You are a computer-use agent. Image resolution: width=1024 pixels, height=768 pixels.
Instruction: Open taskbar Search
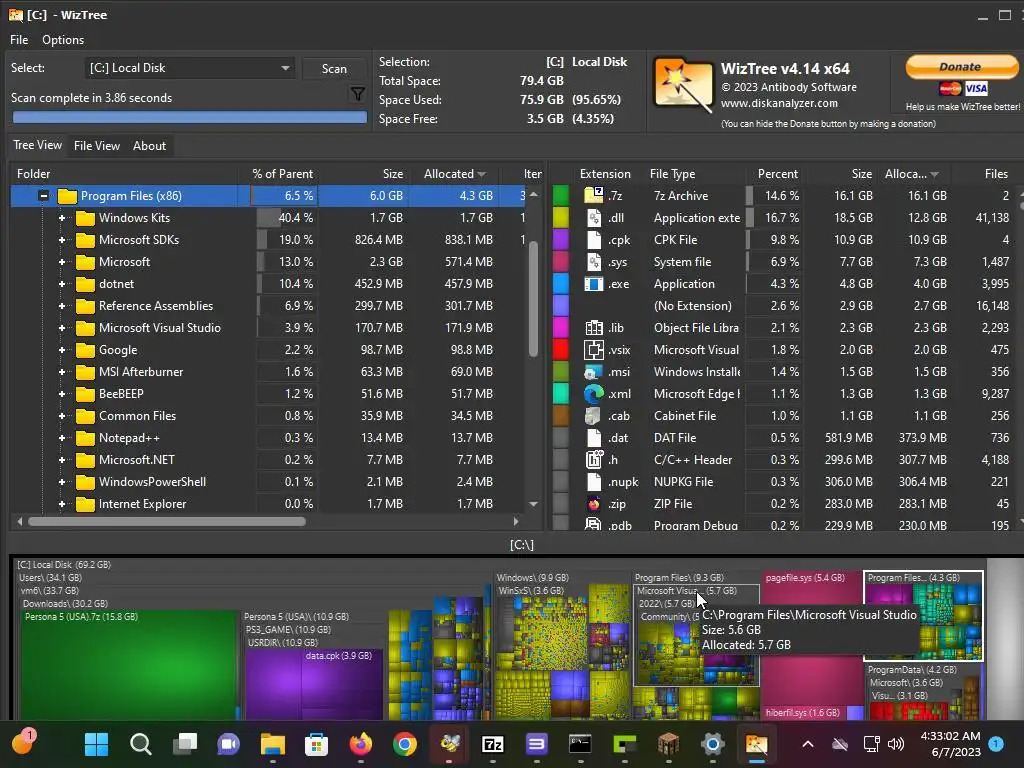pyautogui.click(x=141, y=744)
